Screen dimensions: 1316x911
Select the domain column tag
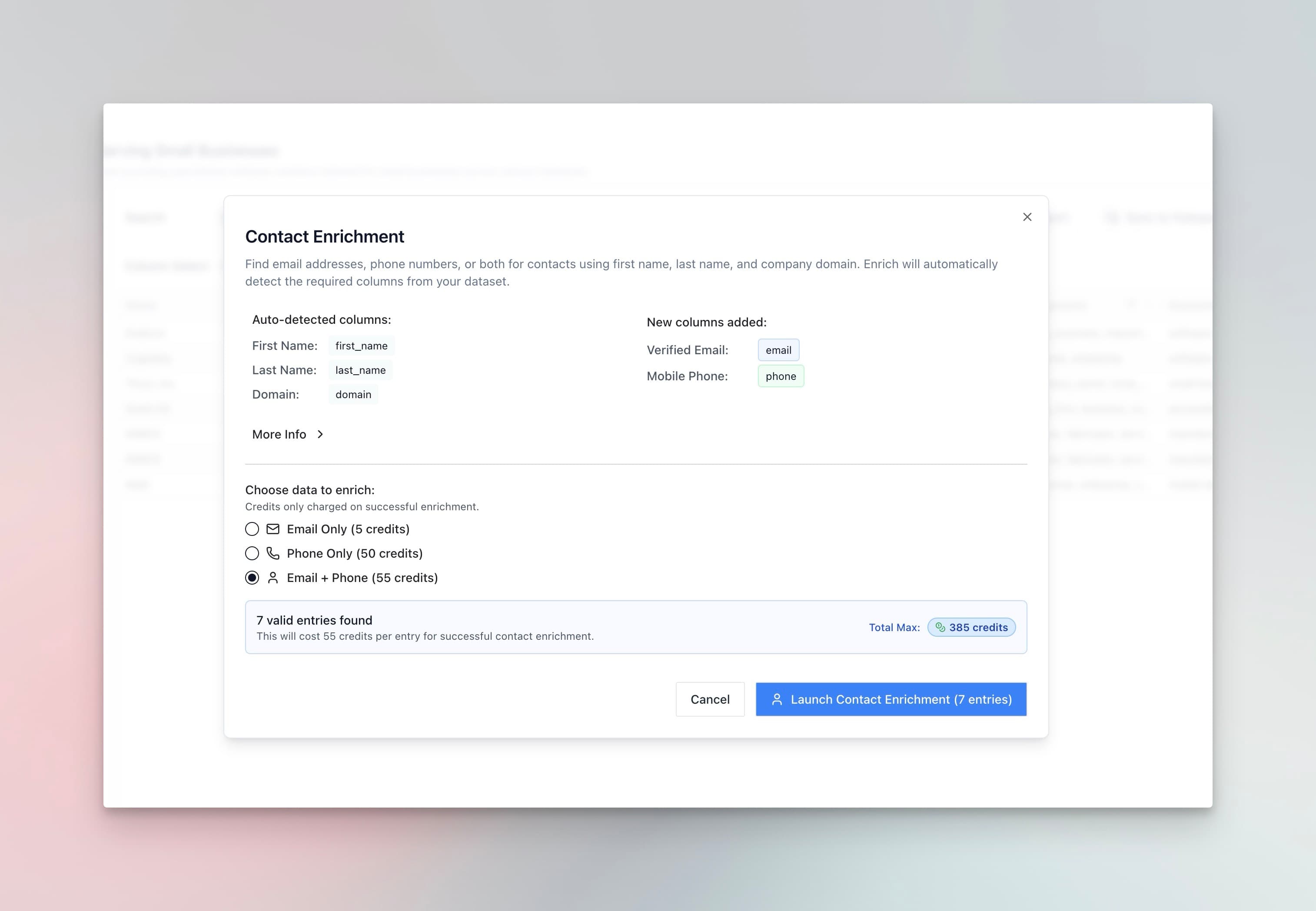click(353, 394)
